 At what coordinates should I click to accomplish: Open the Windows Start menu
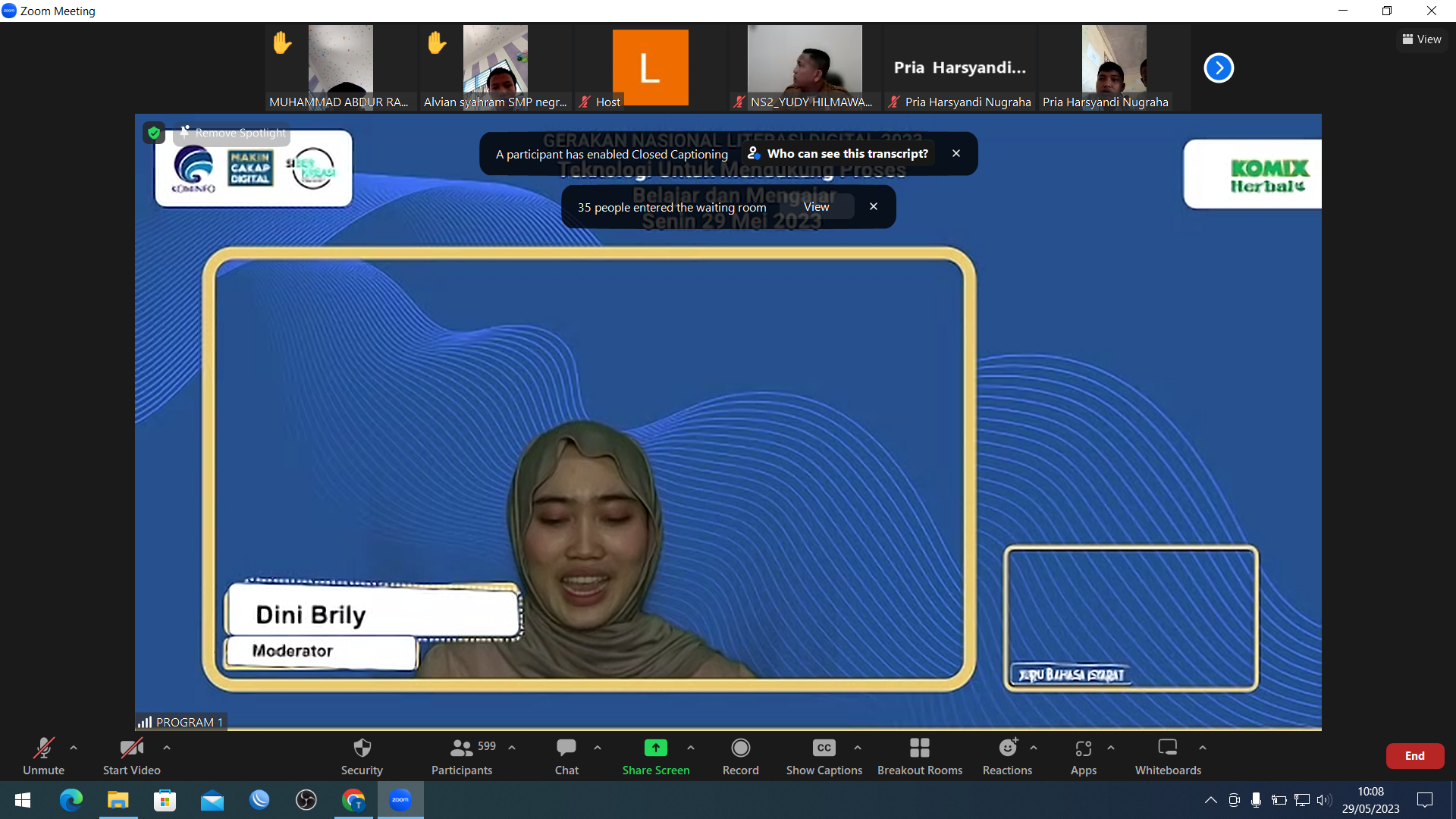click(23, 800)
